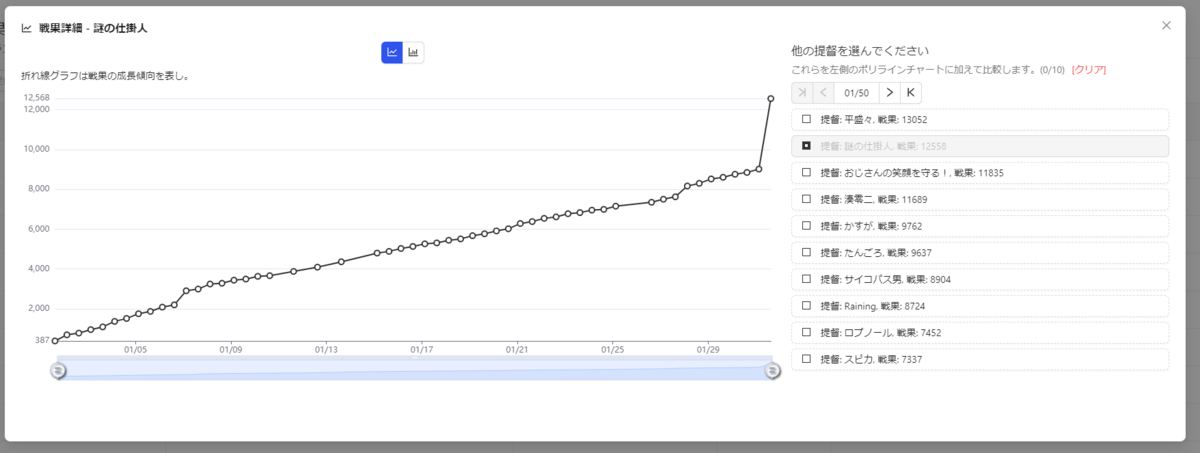Jump to the first admiral list page
The width and height of the screenshot is (1200, 453).
(x=802, y=93)
